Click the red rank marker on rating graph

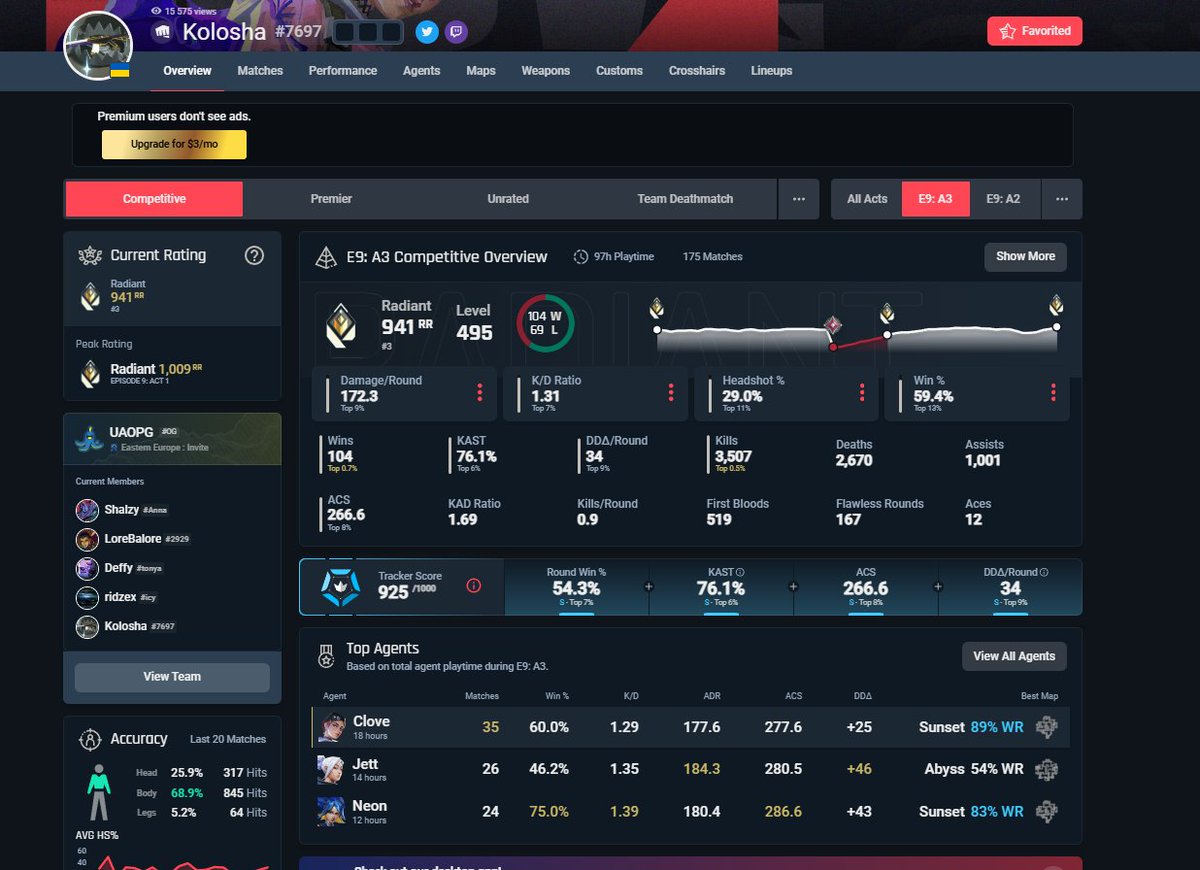tap(832, 325)
